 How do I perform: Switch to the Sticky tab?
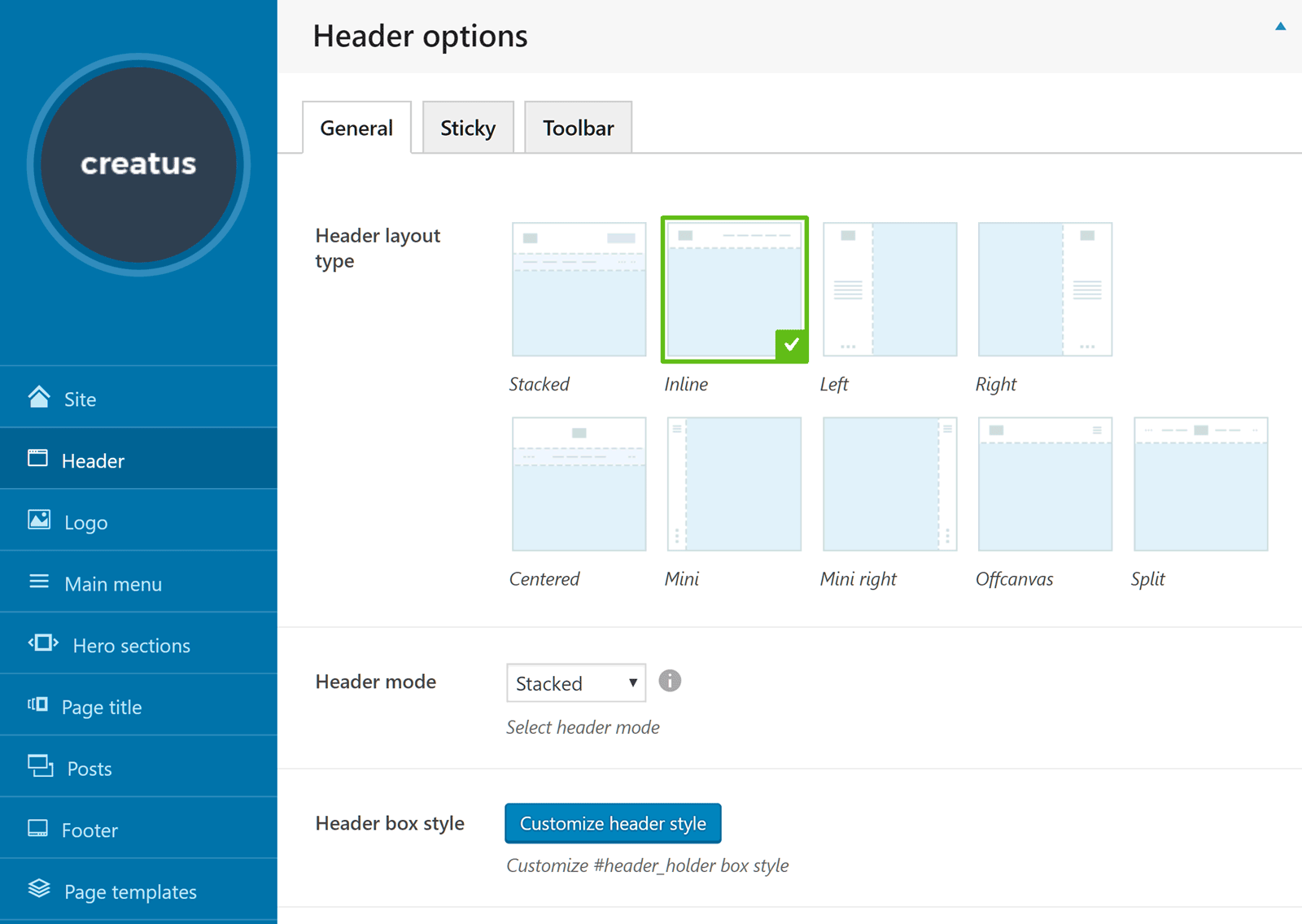pyautogui.click(x=468, y=128)
